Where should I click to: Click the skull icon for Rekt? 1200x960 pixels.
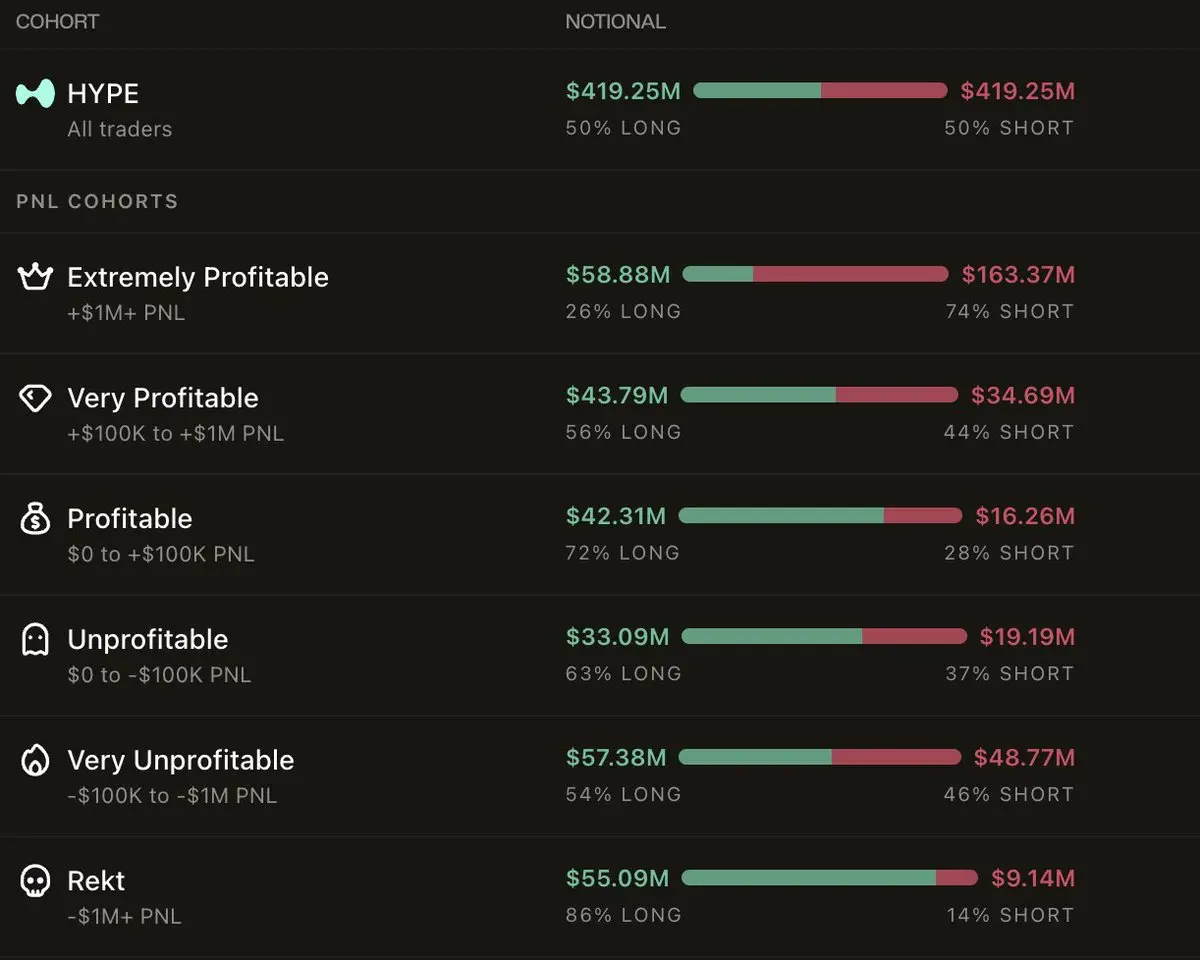(35, 881)
